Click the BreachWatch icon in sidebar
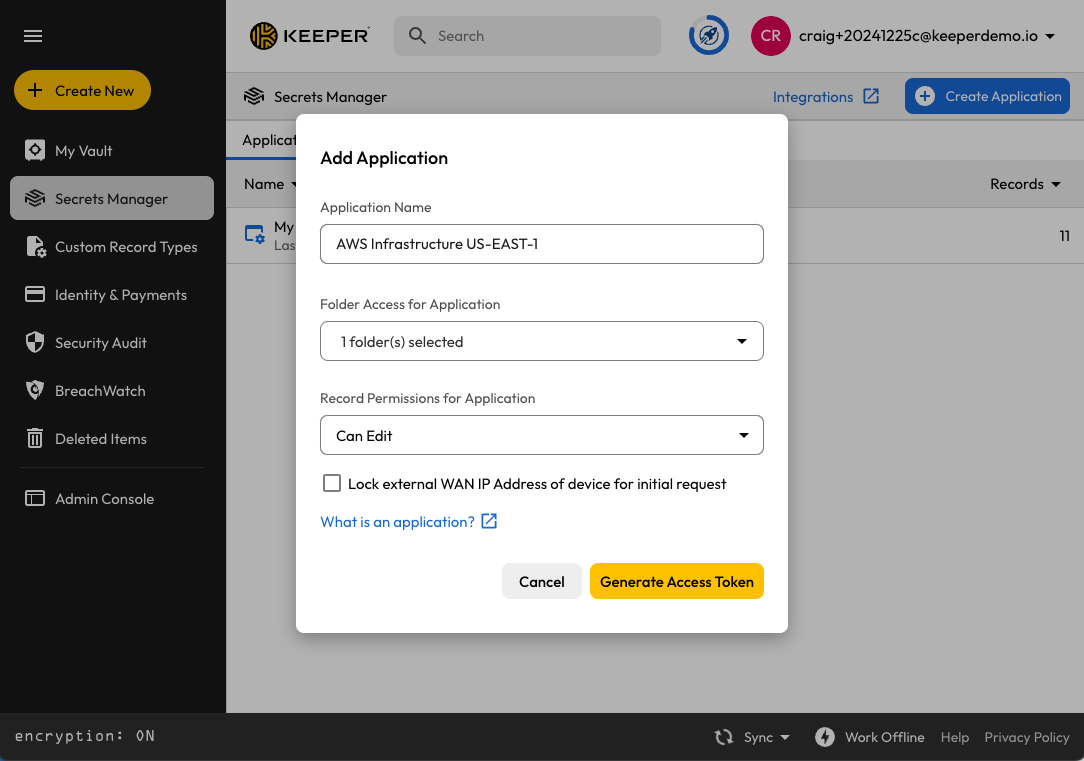This screenshot has height=761, width=1084. [x=35, y=391]
